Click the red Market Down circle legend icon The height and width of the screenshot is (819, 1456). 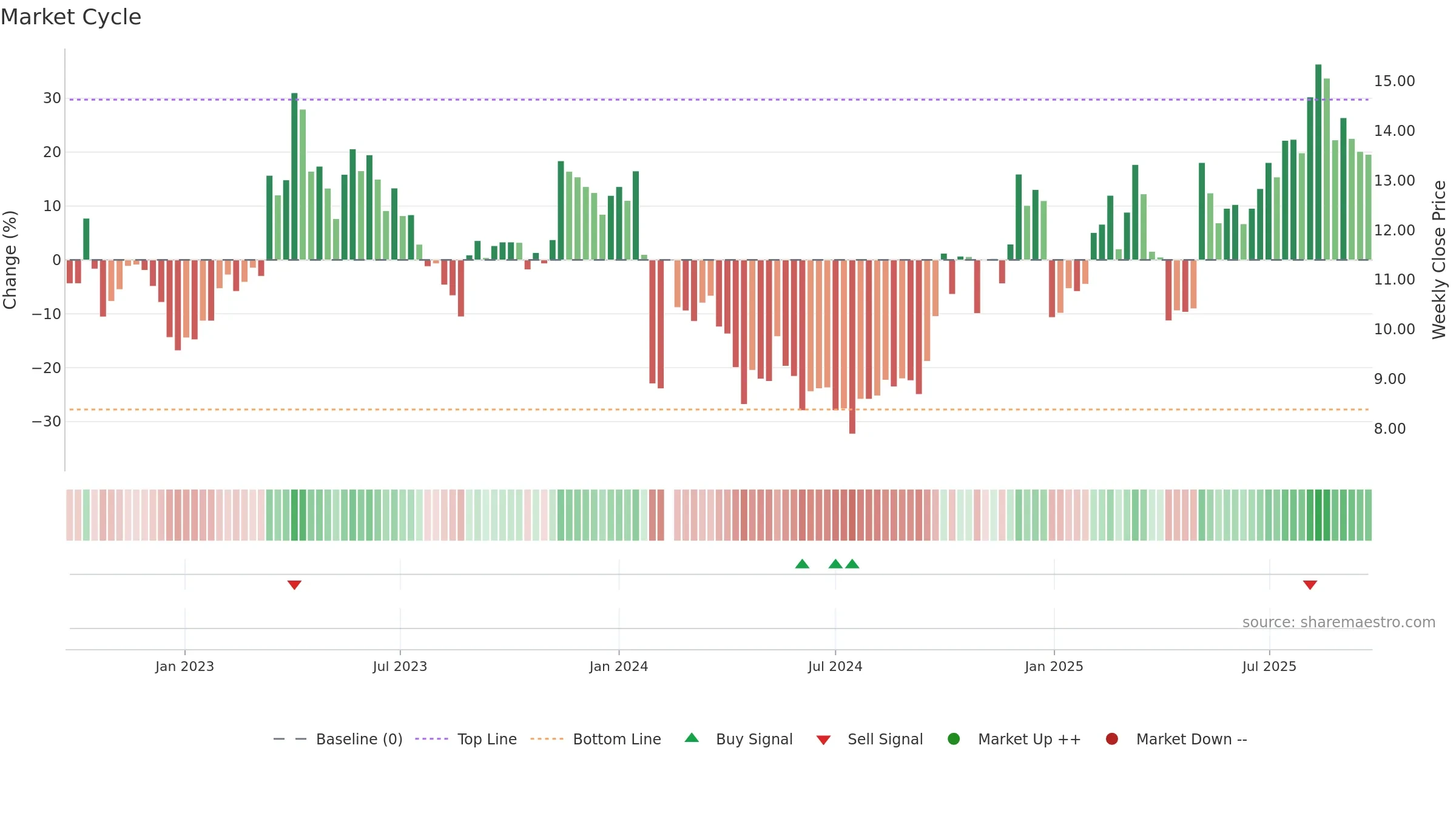(x=1112, y=739)
